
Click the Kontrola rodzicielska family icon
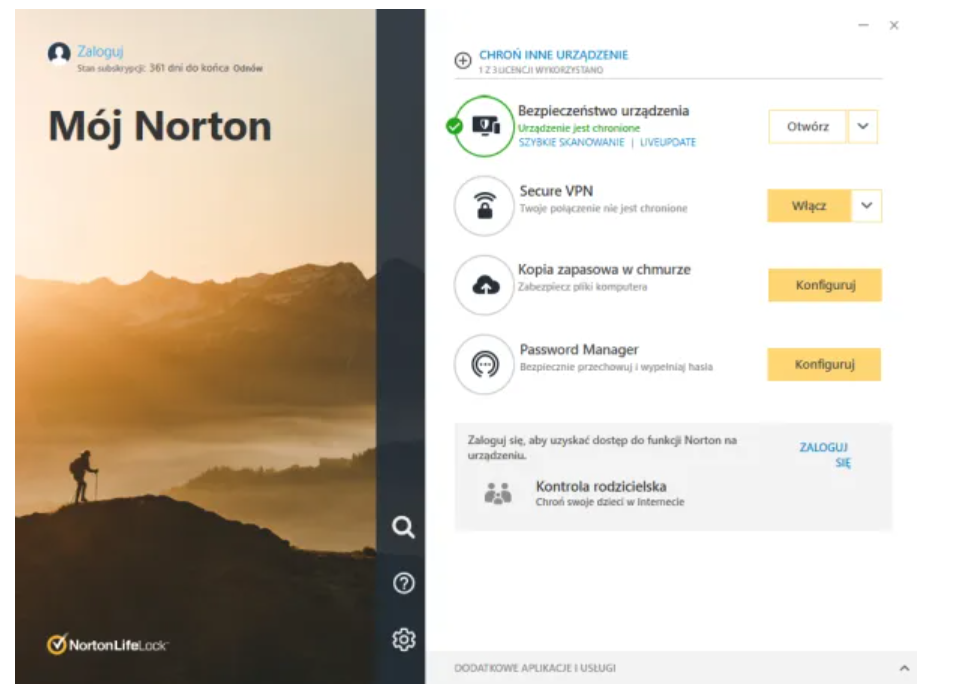[x=497, y=493]
